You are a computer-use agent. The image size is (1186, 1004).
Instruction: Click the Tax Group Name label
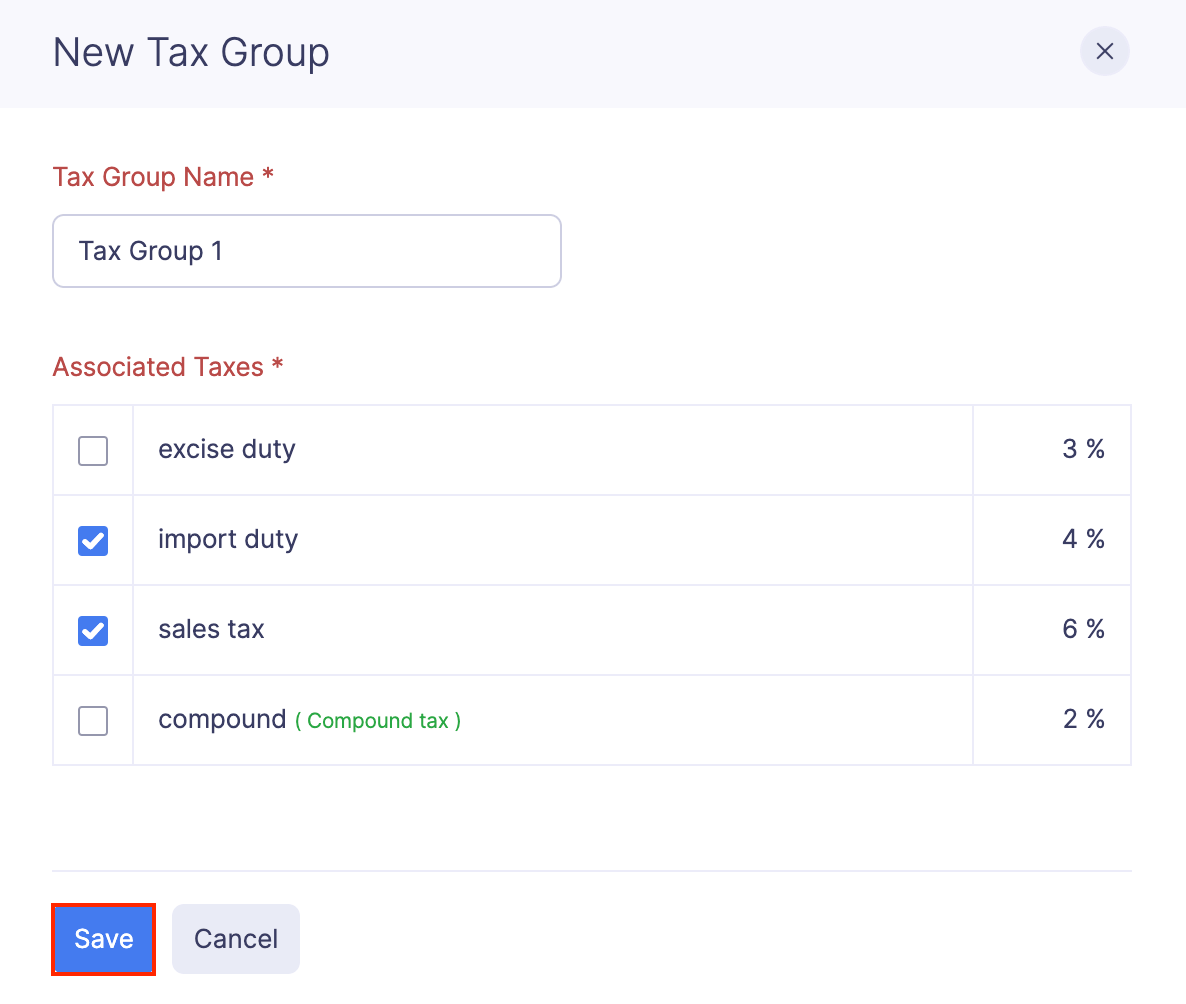point(163,177)
